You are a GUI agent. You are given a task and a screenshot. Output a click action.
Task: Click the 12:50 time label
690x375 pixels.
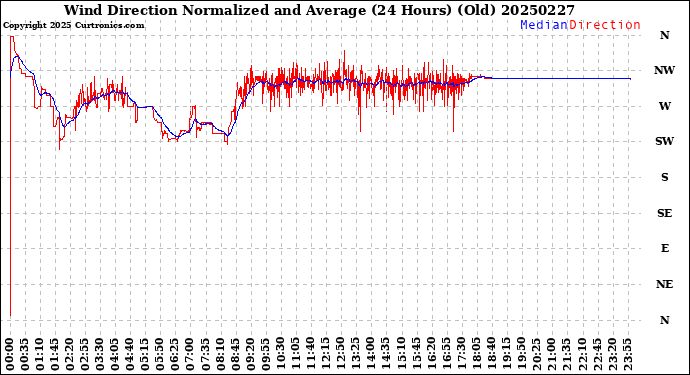pyautogui.click(x=341, y=354)
